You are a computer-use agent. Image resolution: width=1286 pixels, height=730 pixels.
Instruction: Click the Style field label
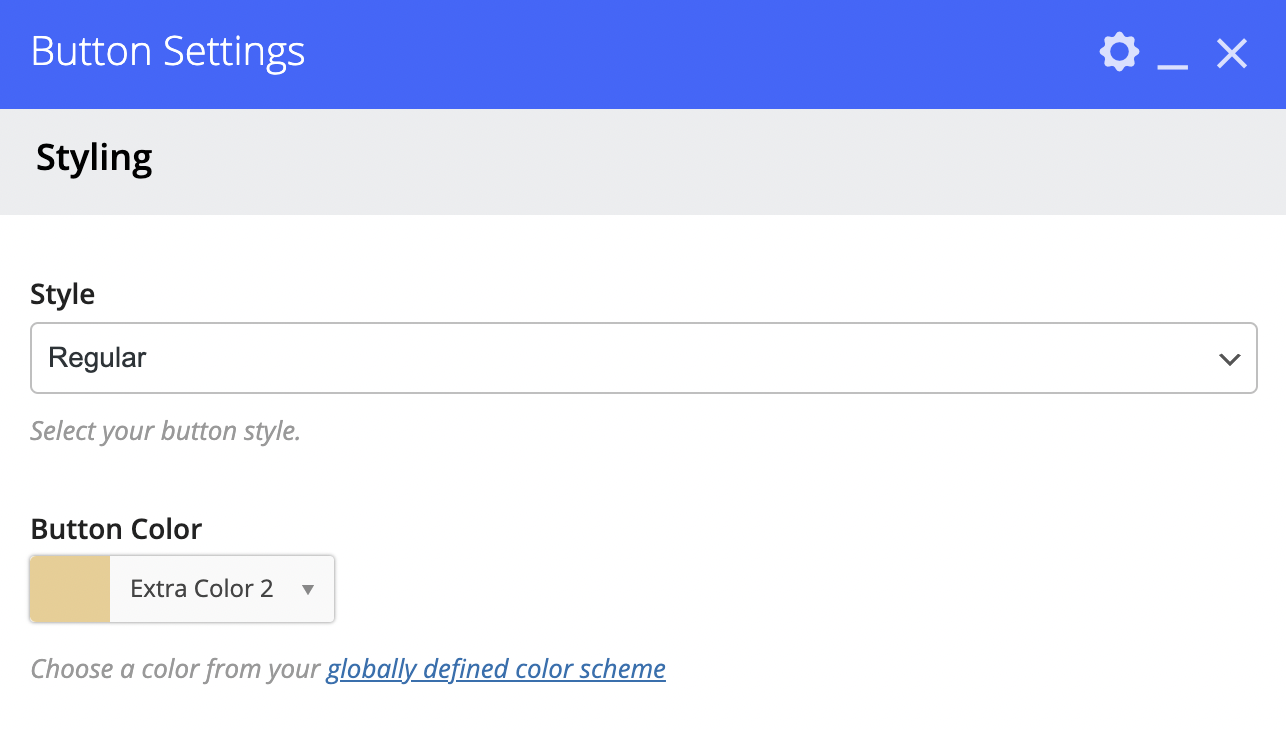coord(63,294)
